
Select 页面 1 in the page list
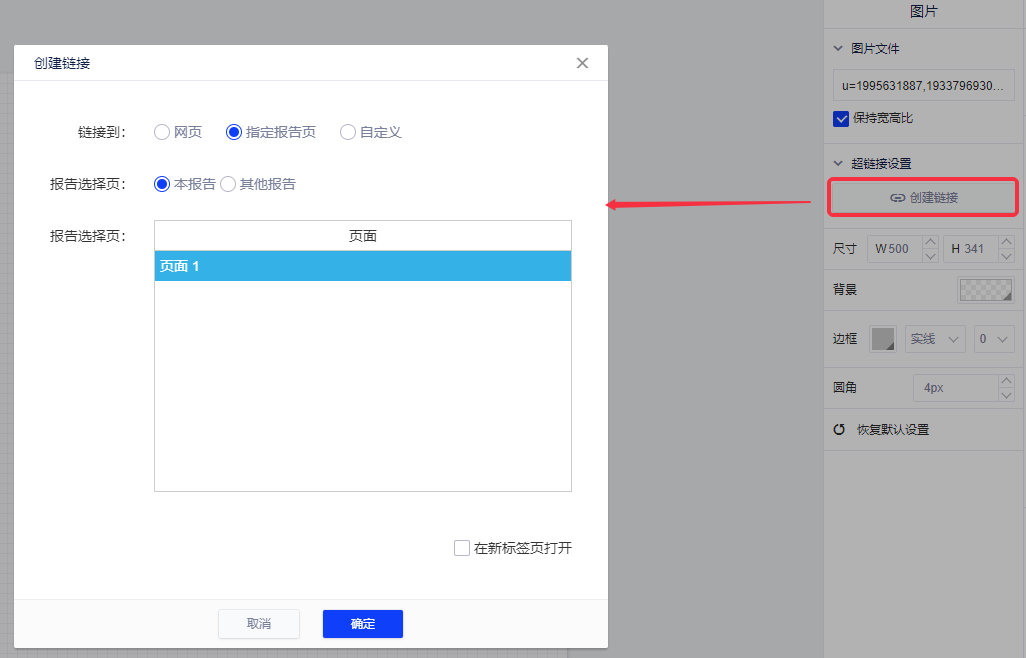click(362, 266)
